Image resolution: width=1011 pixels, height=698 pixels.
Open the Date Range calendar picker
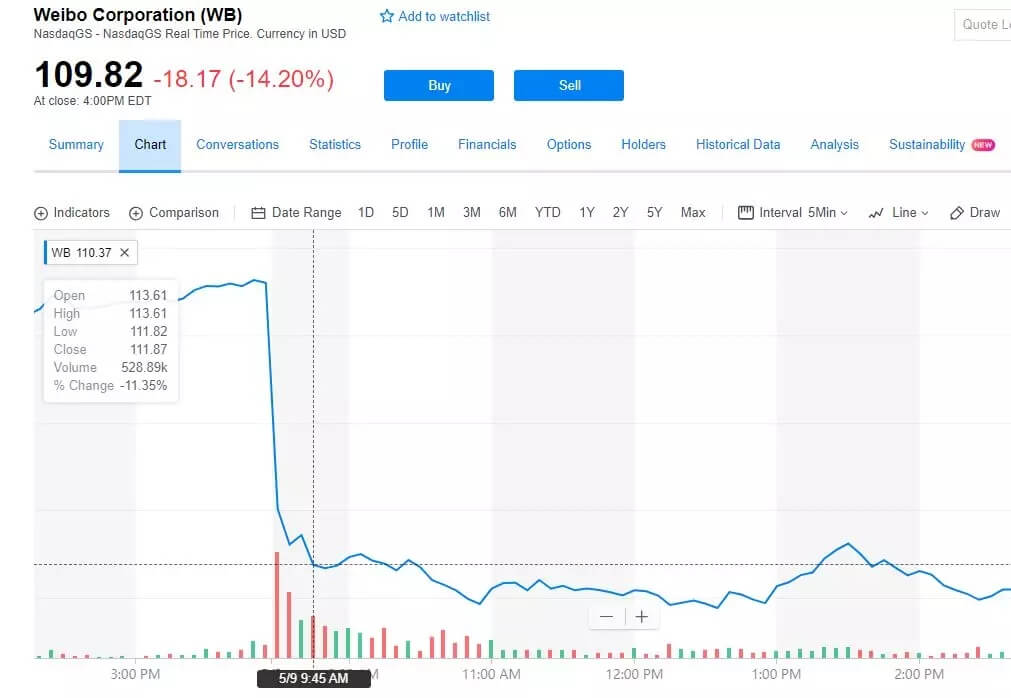click(258, 213)
